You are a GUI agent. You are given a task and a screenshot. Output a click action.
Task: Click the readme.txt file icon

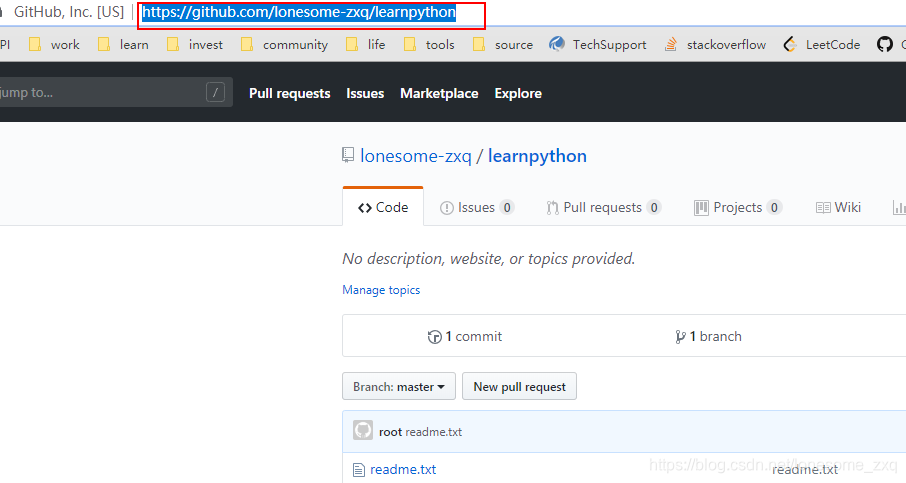tap(359, 470)
